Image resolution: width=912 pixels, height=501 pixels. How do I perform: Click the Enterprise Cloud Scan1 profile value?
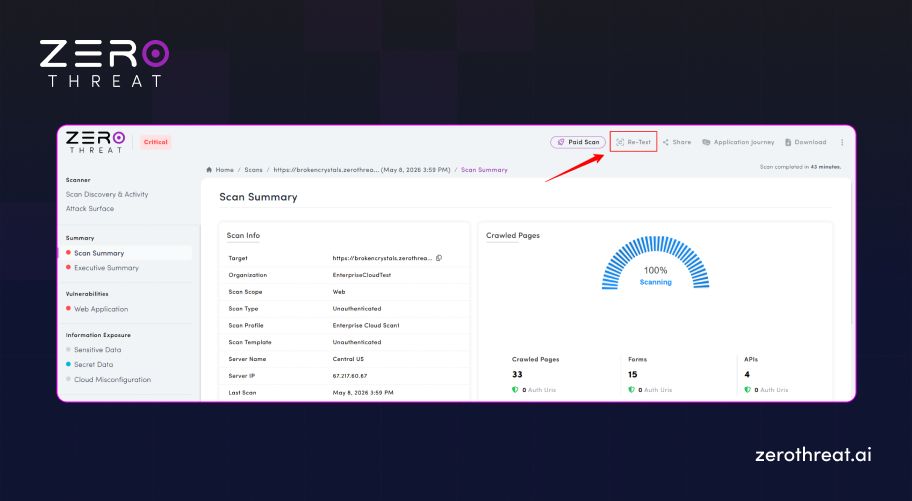pos(366,325)
